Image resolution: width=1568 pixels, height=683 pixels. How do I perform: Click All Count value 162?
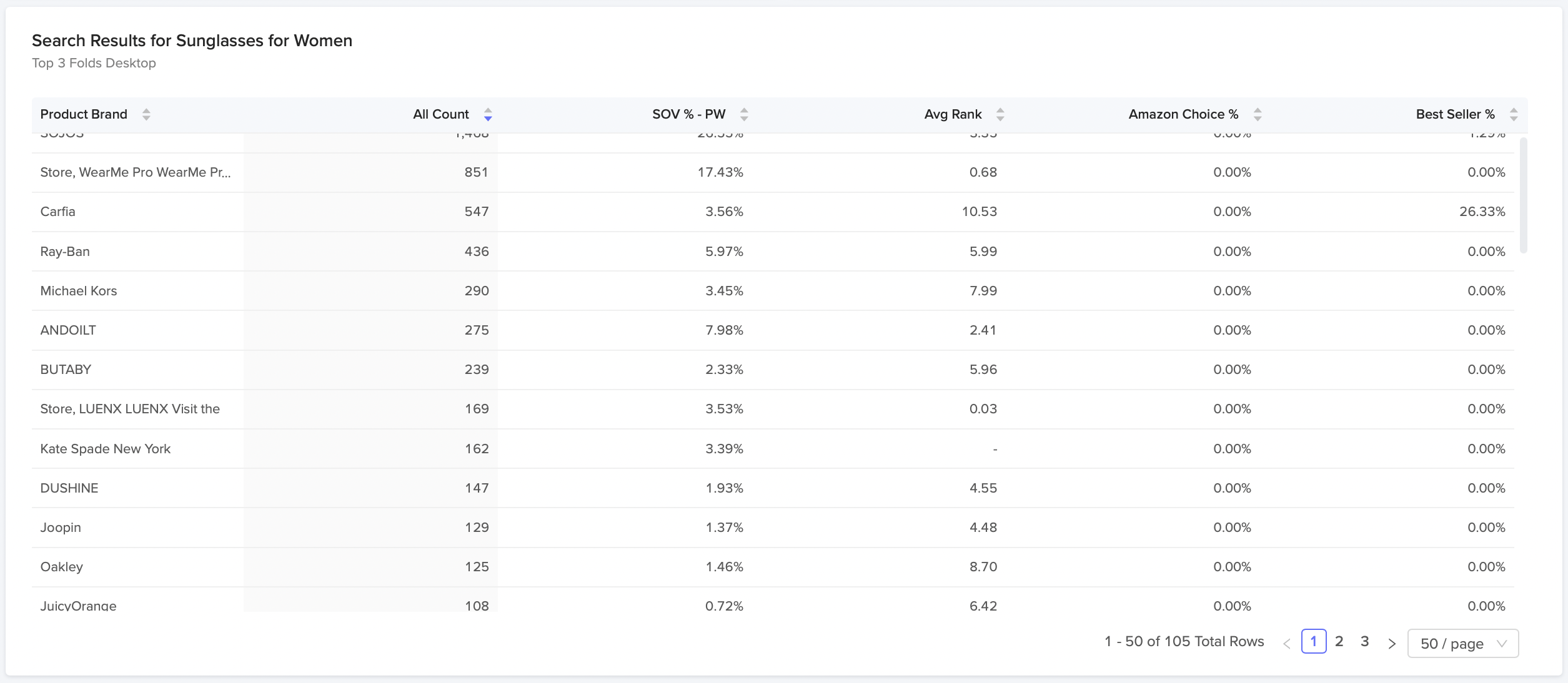pos(476,449)
